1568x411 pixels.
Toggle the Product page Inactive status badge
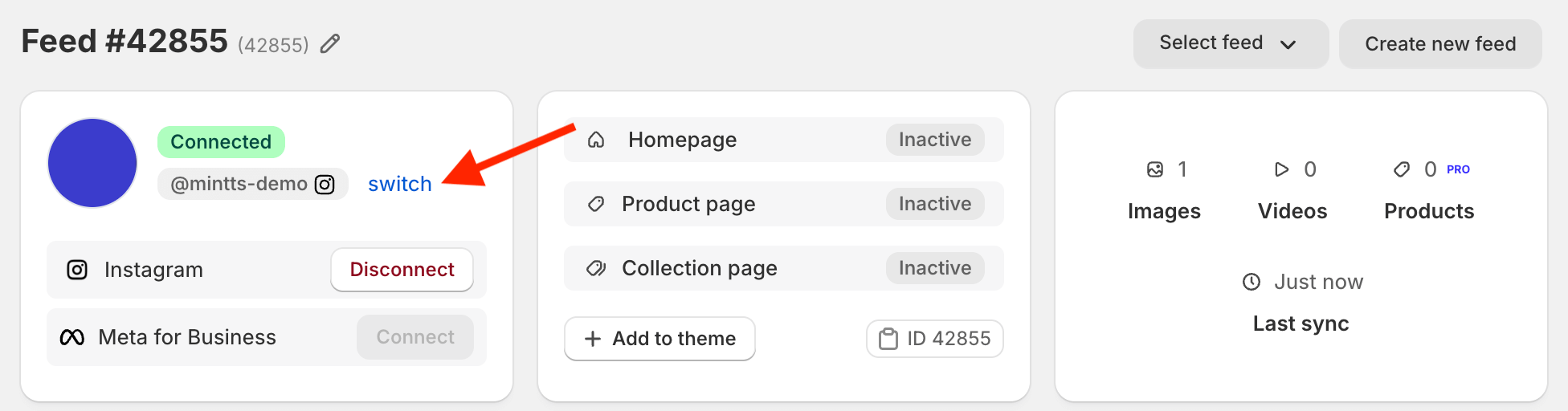tap(935, 204)
